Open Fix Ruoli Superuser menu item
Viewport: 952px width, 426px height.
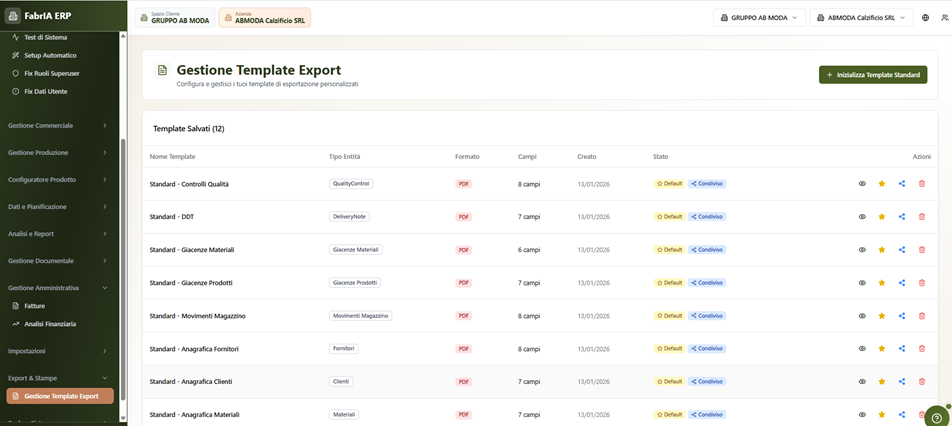coord(60,73)
